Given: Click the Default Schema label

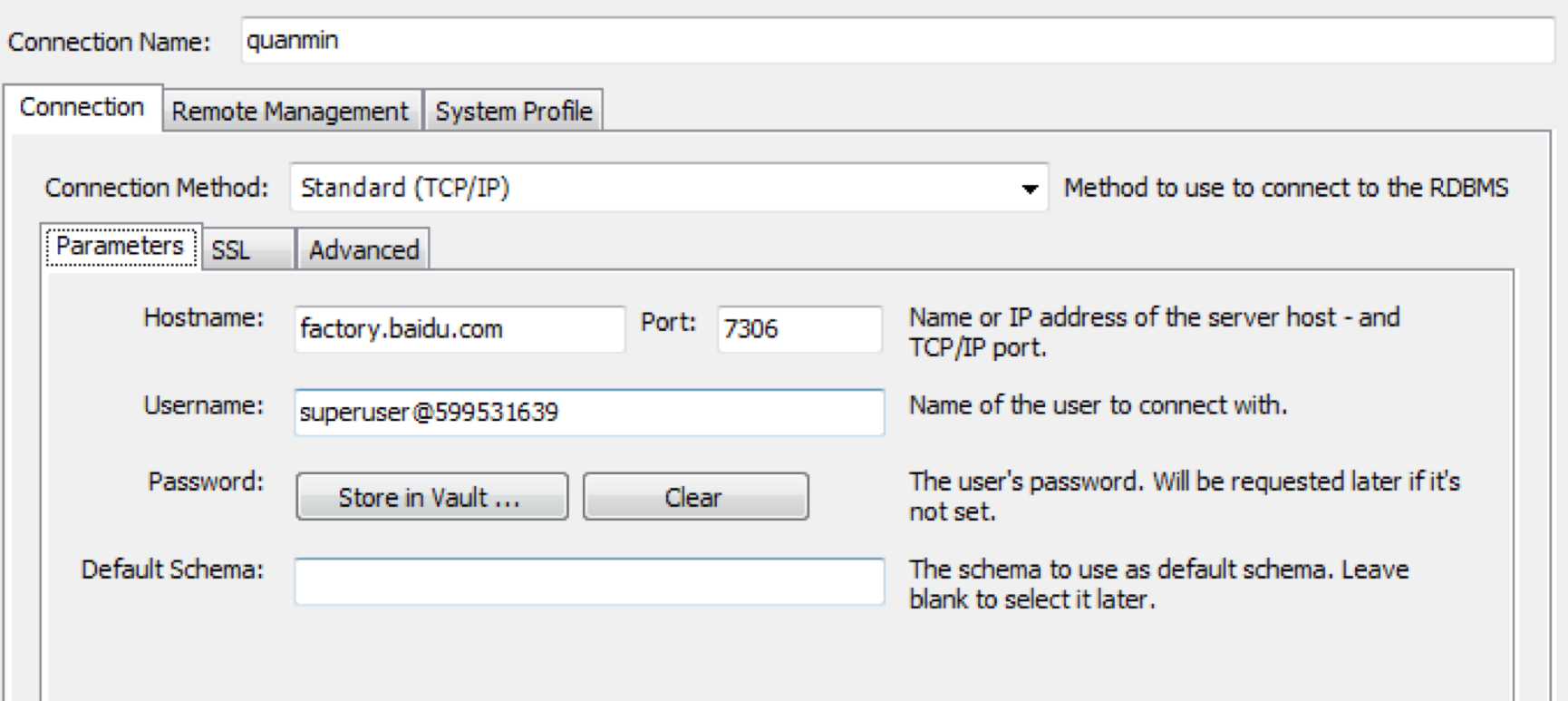Looking at the screenshot, I should (172, 570).
